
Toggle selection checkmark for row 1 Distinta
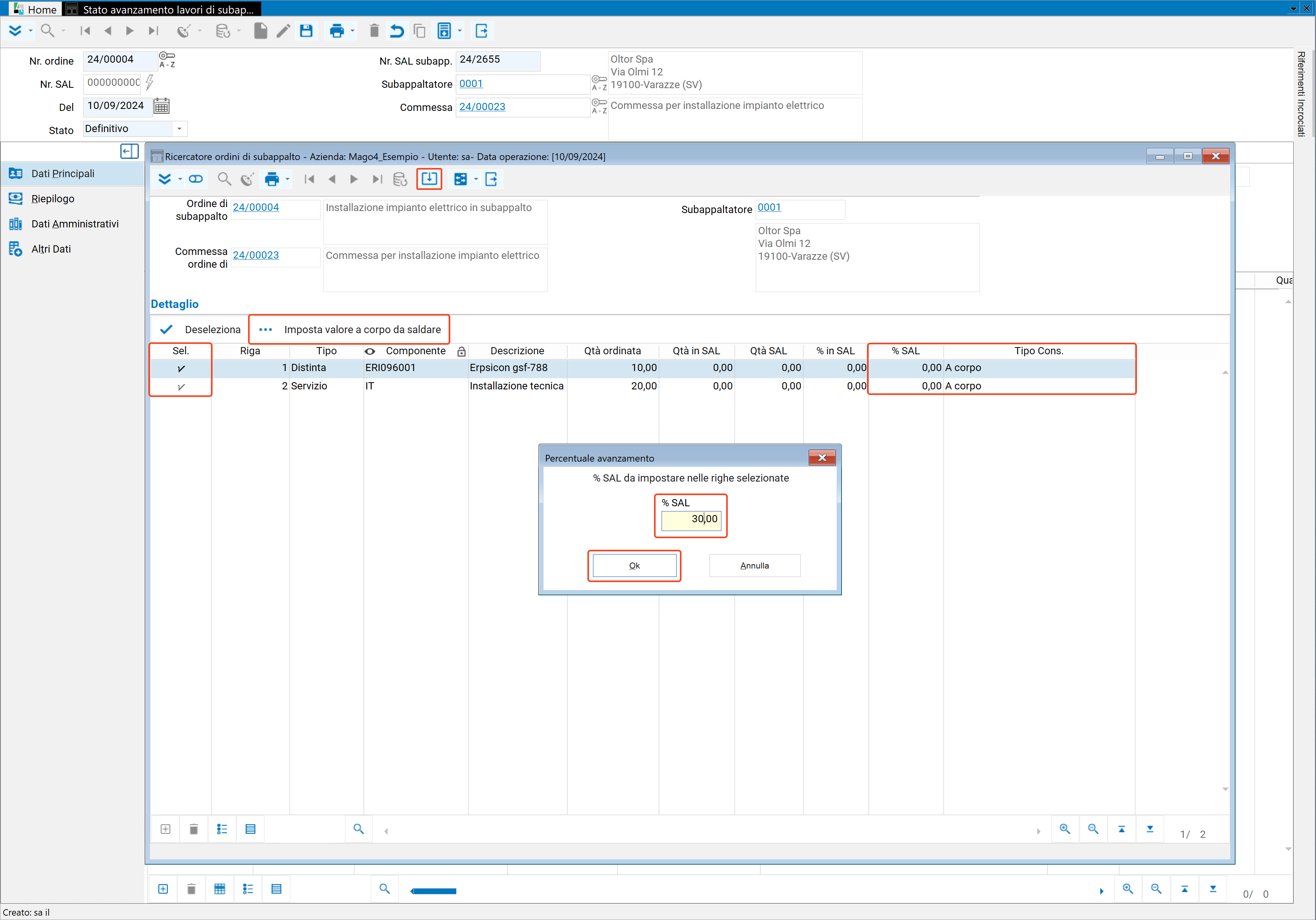181,369
